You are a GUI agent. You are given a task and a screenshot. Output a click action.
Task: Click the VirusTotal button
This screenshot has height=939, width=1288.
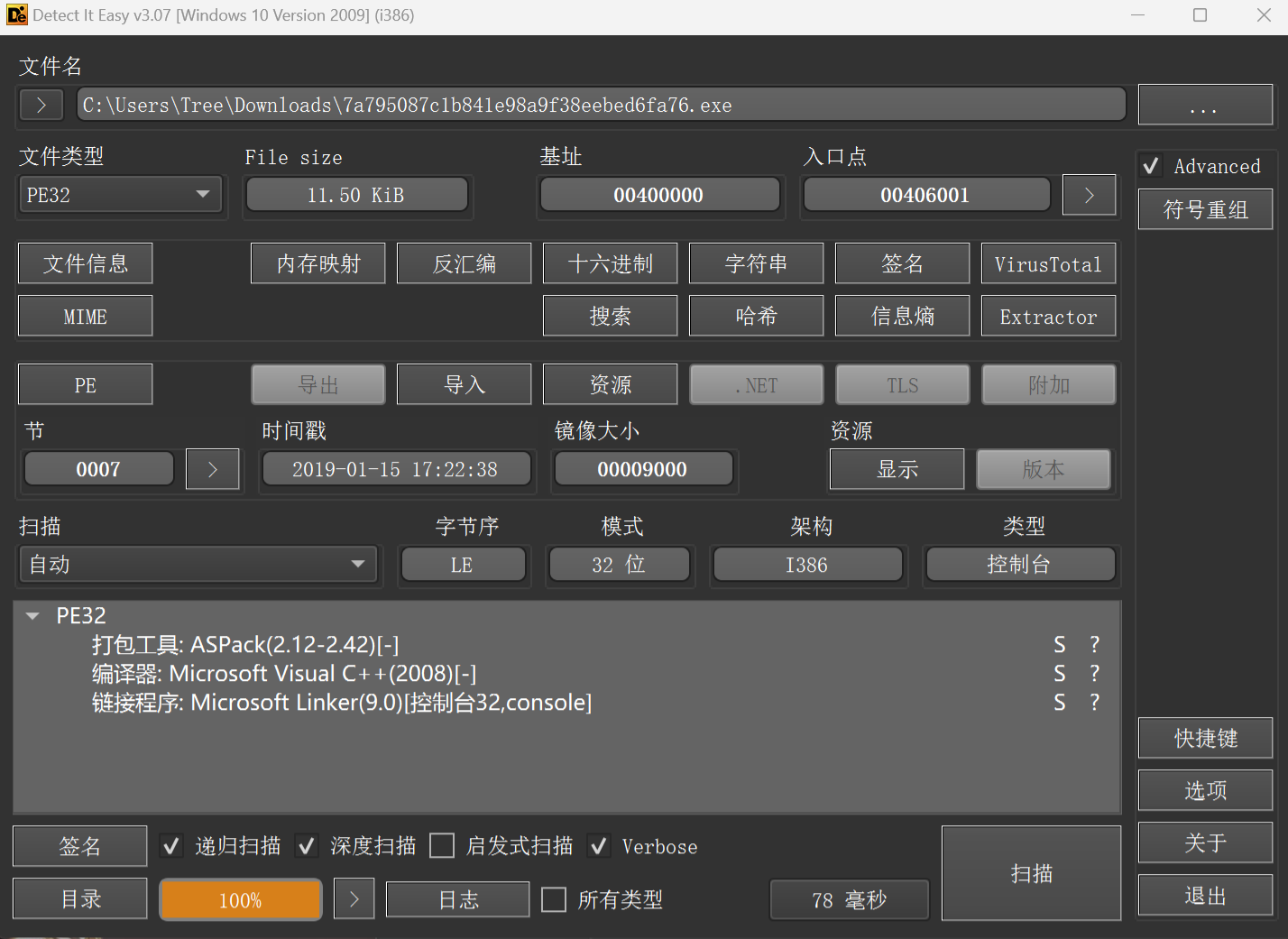pos(1048,263)
